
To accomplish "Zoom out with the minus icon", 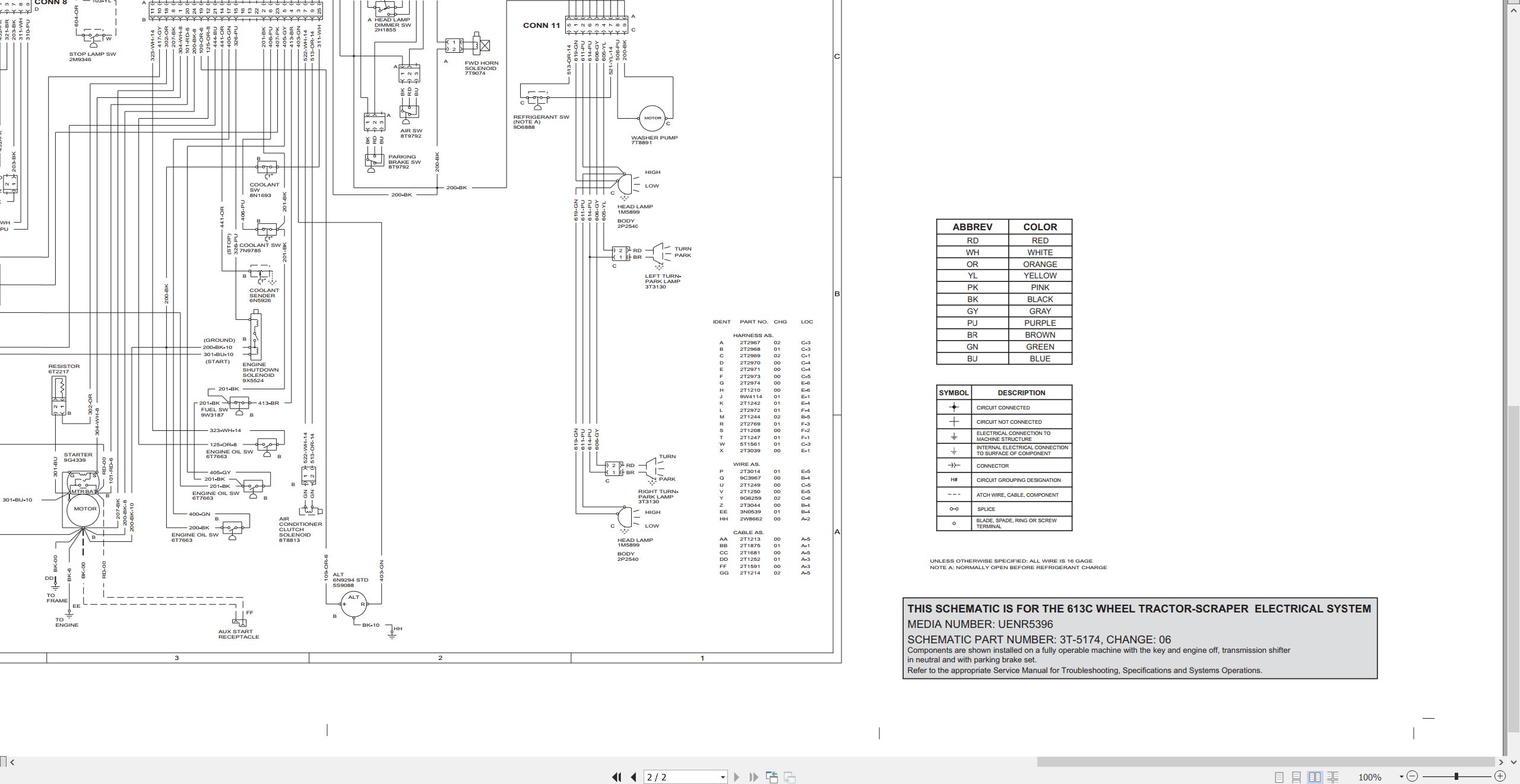I will coord(1412,776).
